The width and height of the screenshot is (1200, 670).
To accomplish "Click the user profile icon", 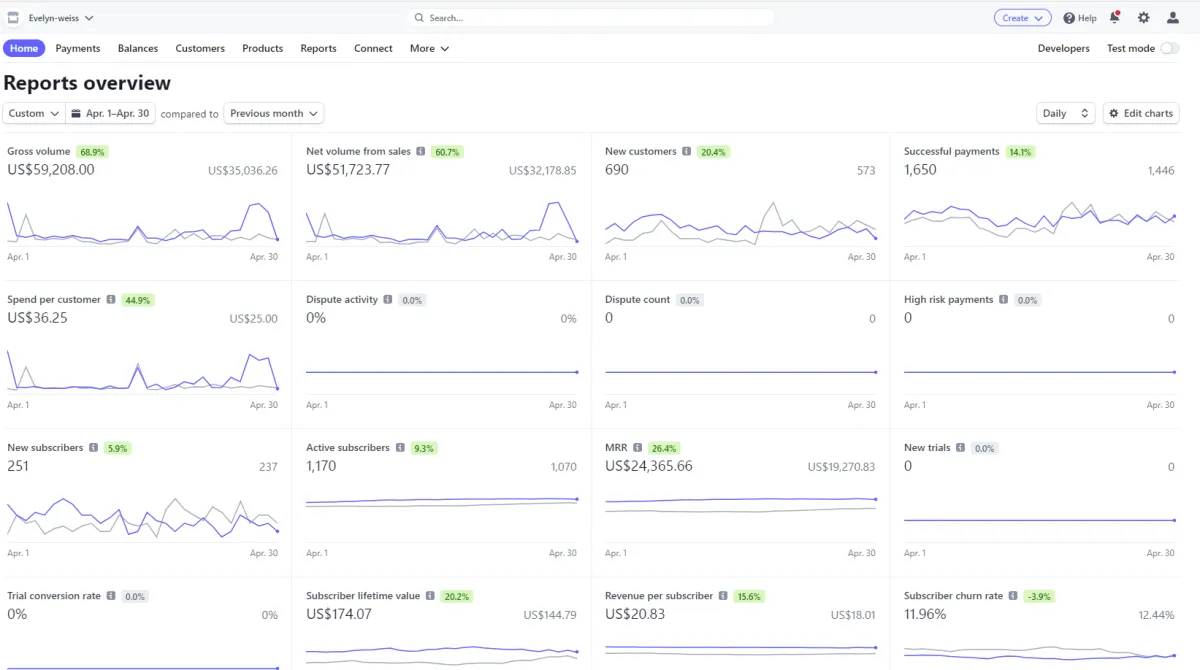I will pos(1173,18).
